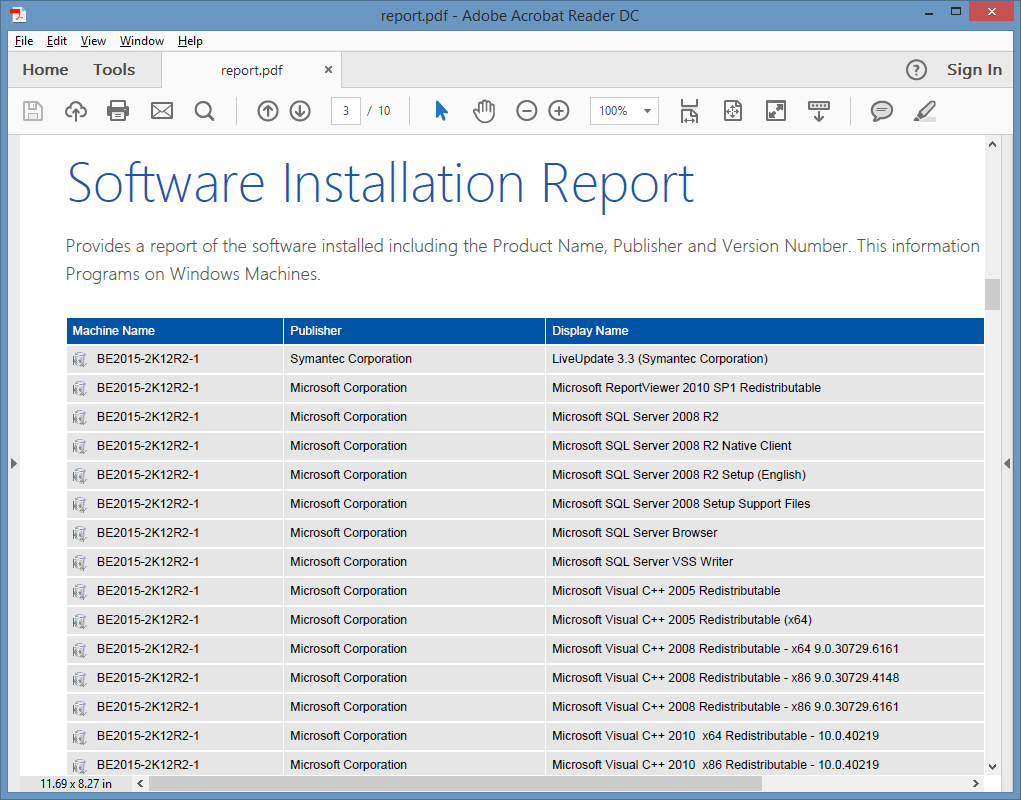Screen dimensions: 1021x800
Task: Open the Find search bar
Action: click(x=204, y=111)
